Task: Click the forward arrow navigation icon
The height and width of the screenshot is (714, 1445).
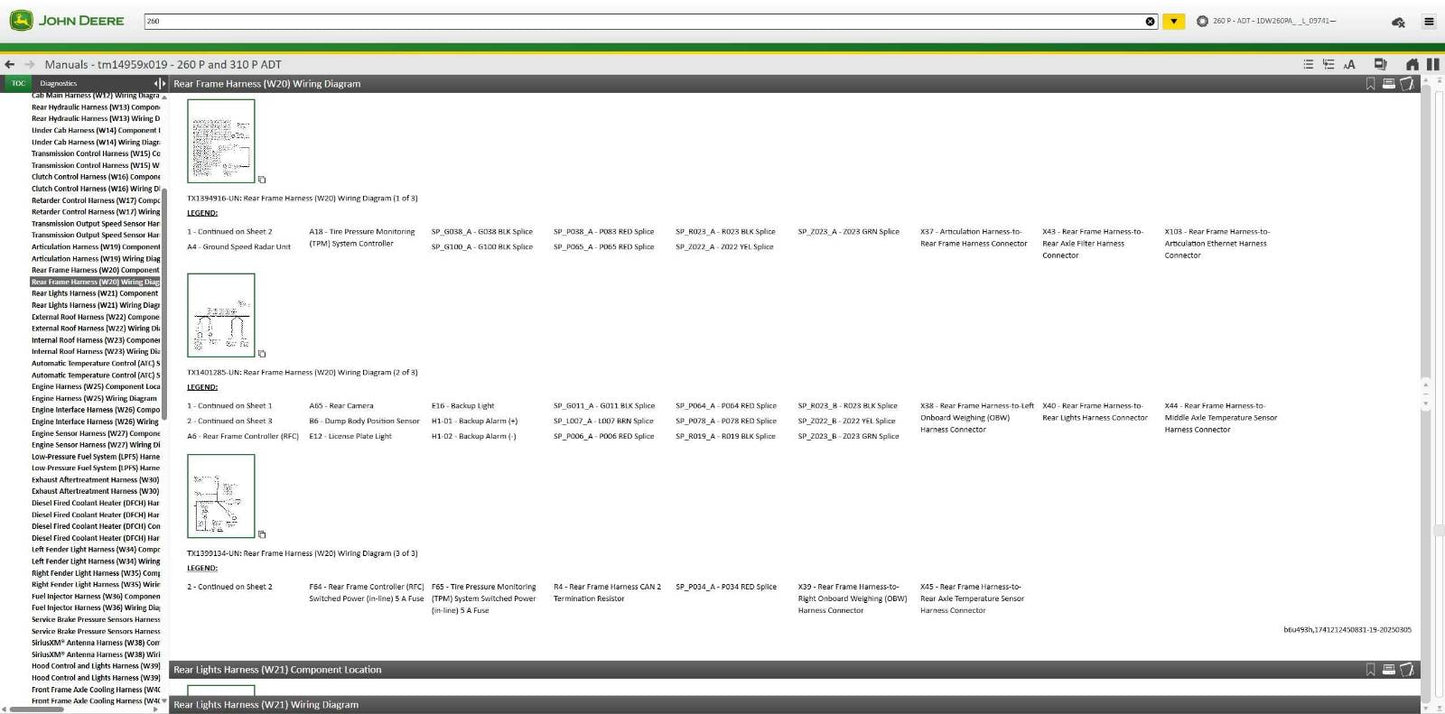Action: pyautogui.click(x=29, y=64)
